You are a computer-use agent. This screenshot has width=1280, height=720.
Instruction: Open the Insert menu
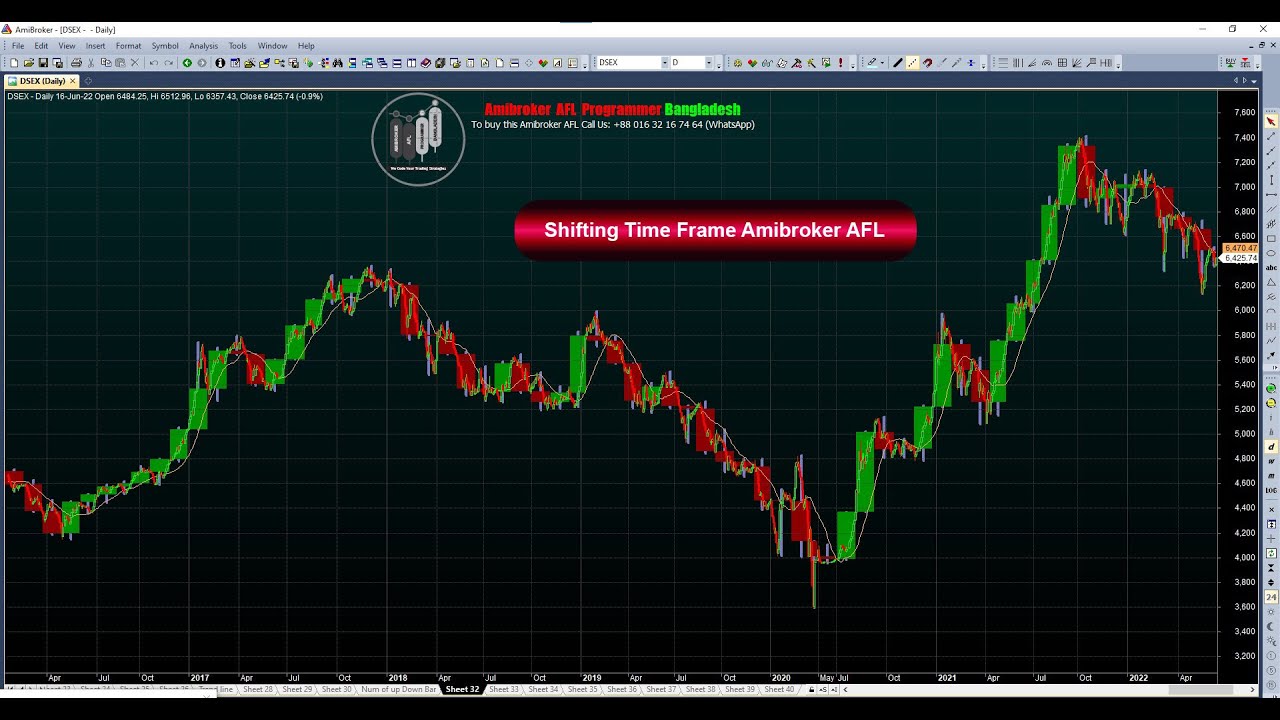coord(95,46)
